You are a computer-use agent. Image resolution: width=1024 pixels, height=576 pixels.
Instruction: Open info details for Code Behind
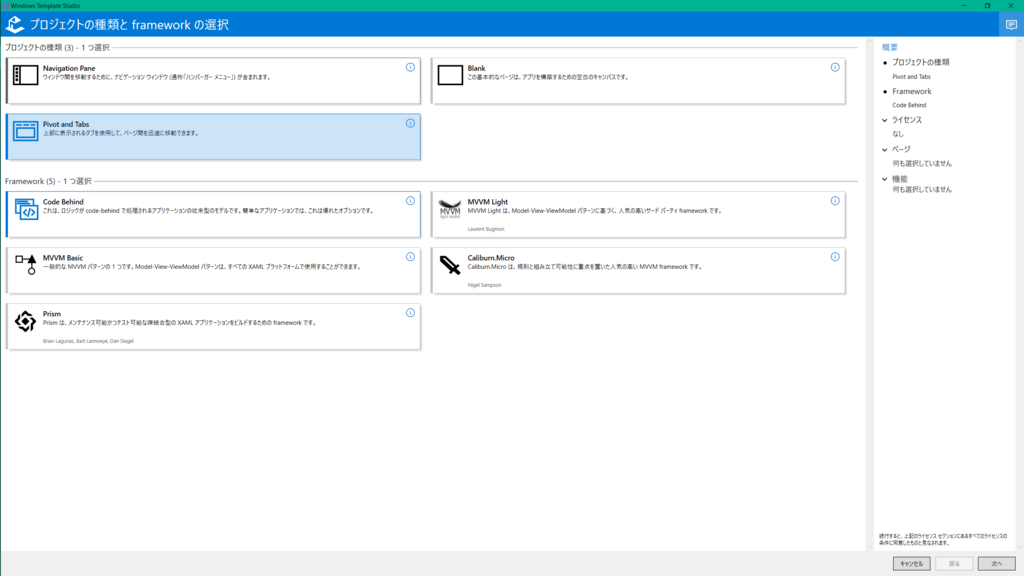(x=410, y=201)
